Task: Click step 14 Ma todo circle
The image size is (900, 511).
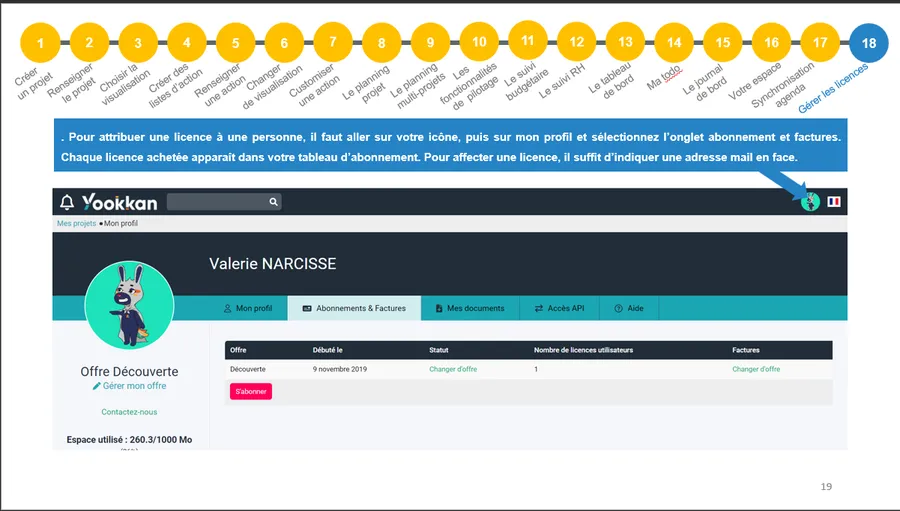Action: coord(674,42)
